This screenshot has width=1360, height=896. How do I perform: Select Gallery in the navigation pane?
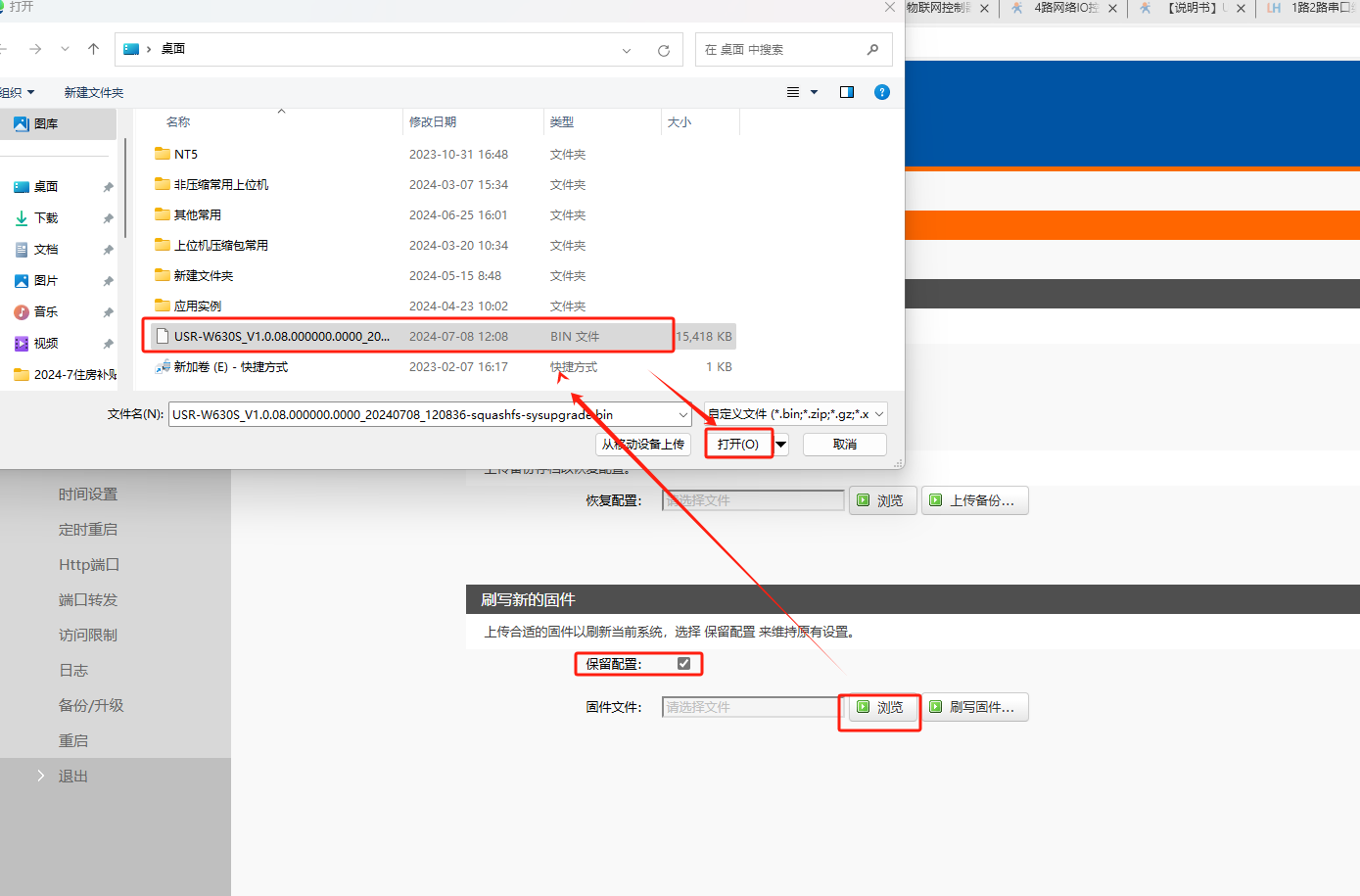[58, 123]
